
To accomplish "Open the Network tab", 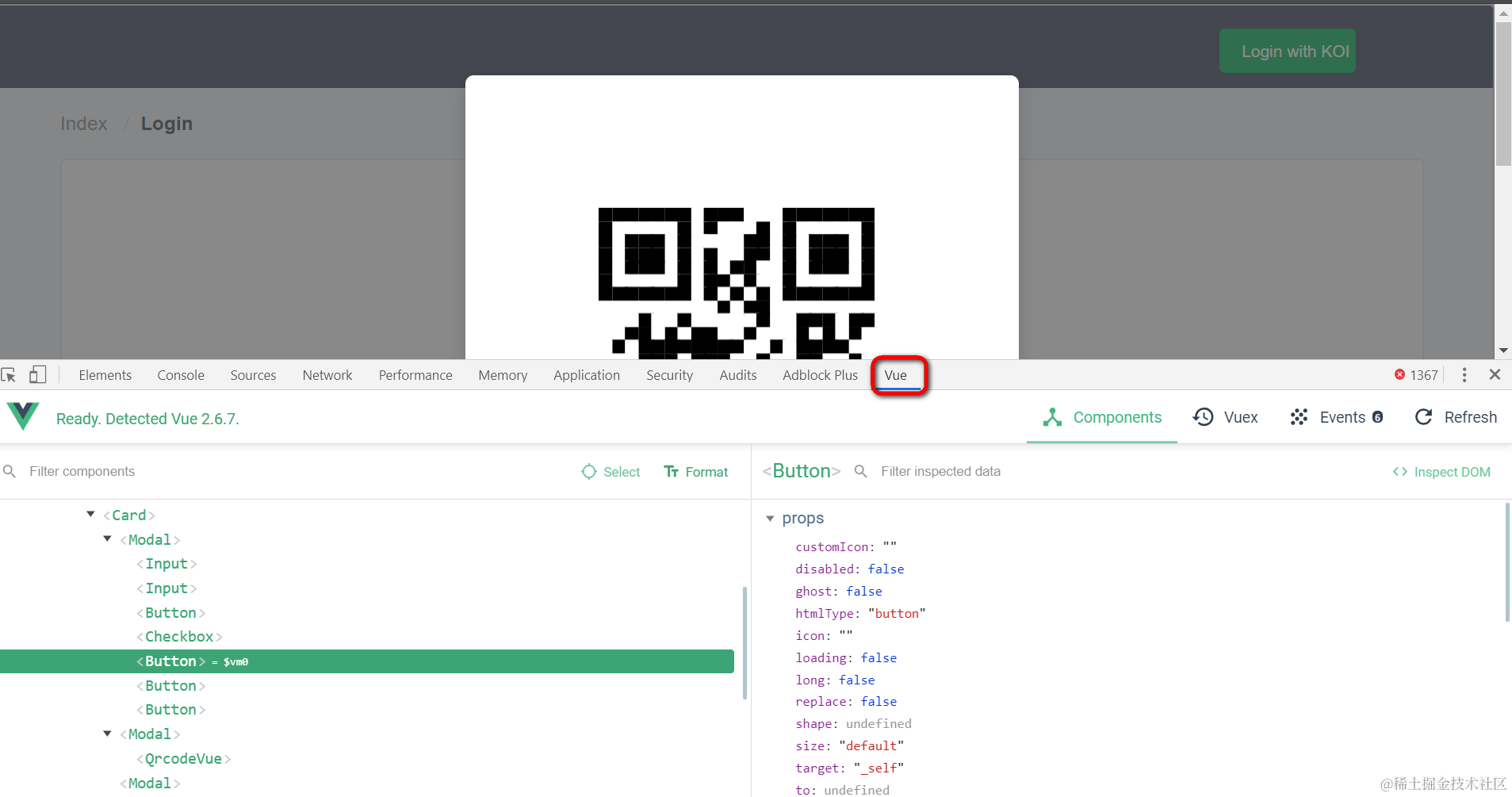I will point(327,375).
